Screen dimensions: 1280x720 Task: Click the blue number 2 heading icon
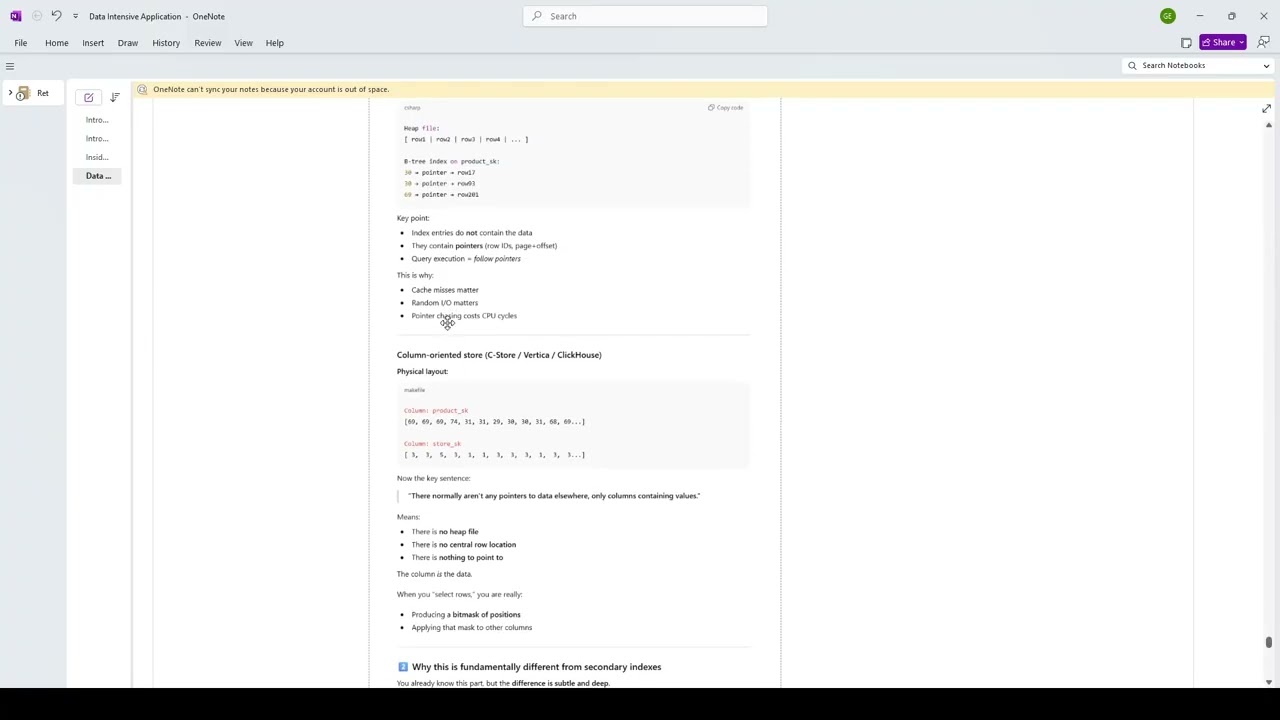coord(402,667)
